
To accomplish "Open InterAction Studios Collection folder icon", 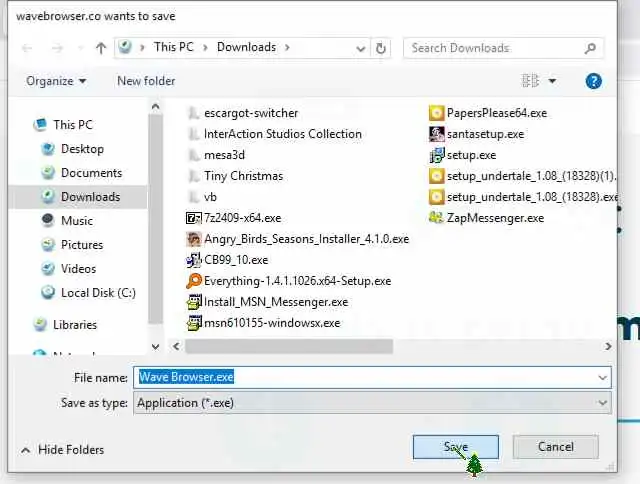I will coord(193,134).
